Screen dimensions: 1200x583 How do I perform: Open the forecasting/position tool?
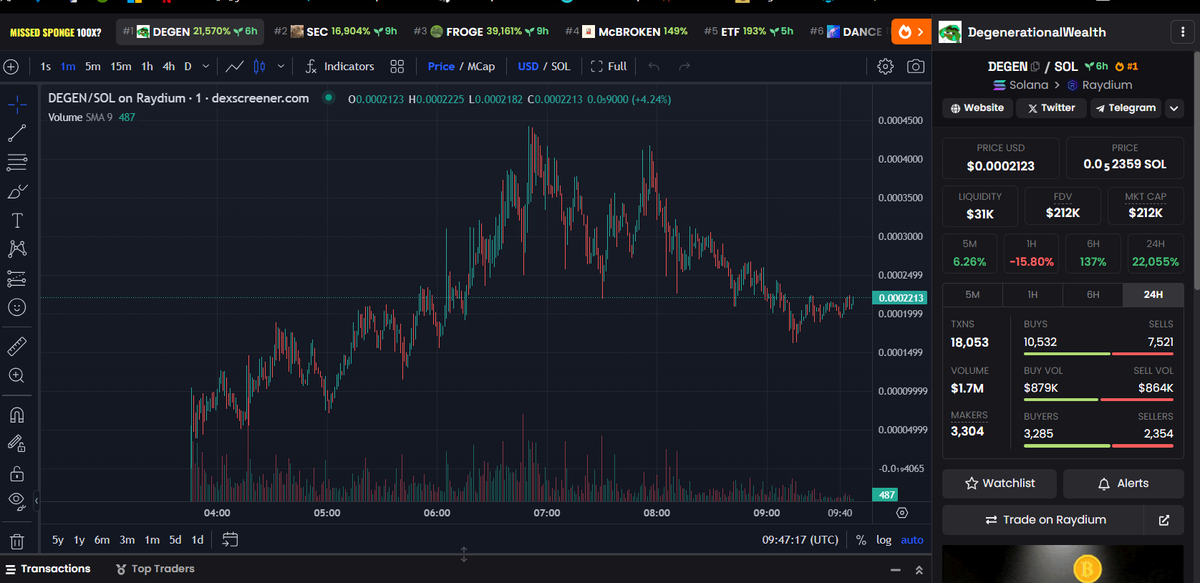(x=17, y=278)
